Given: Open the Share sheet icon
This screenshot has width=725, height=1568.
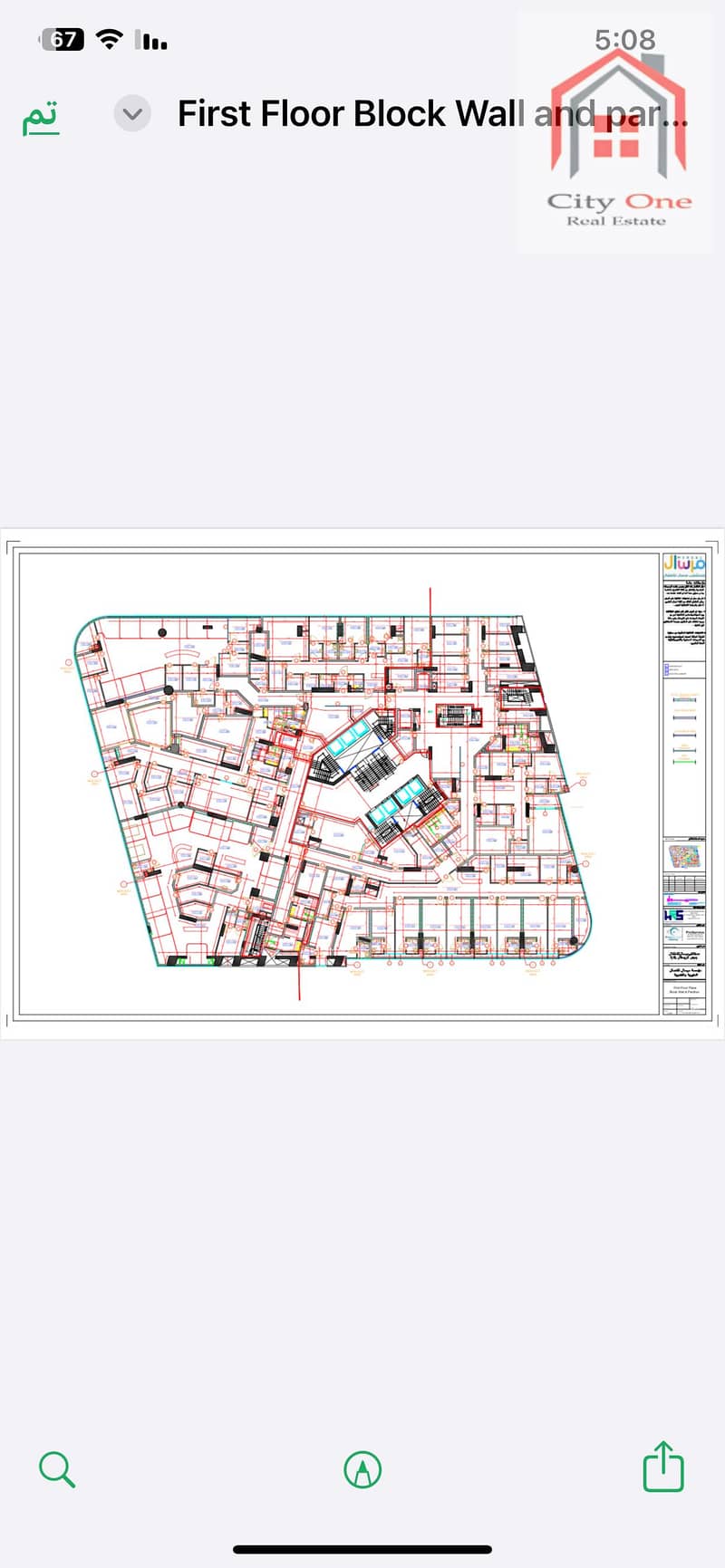Looking at the screenshot, I should point(662,1467).
